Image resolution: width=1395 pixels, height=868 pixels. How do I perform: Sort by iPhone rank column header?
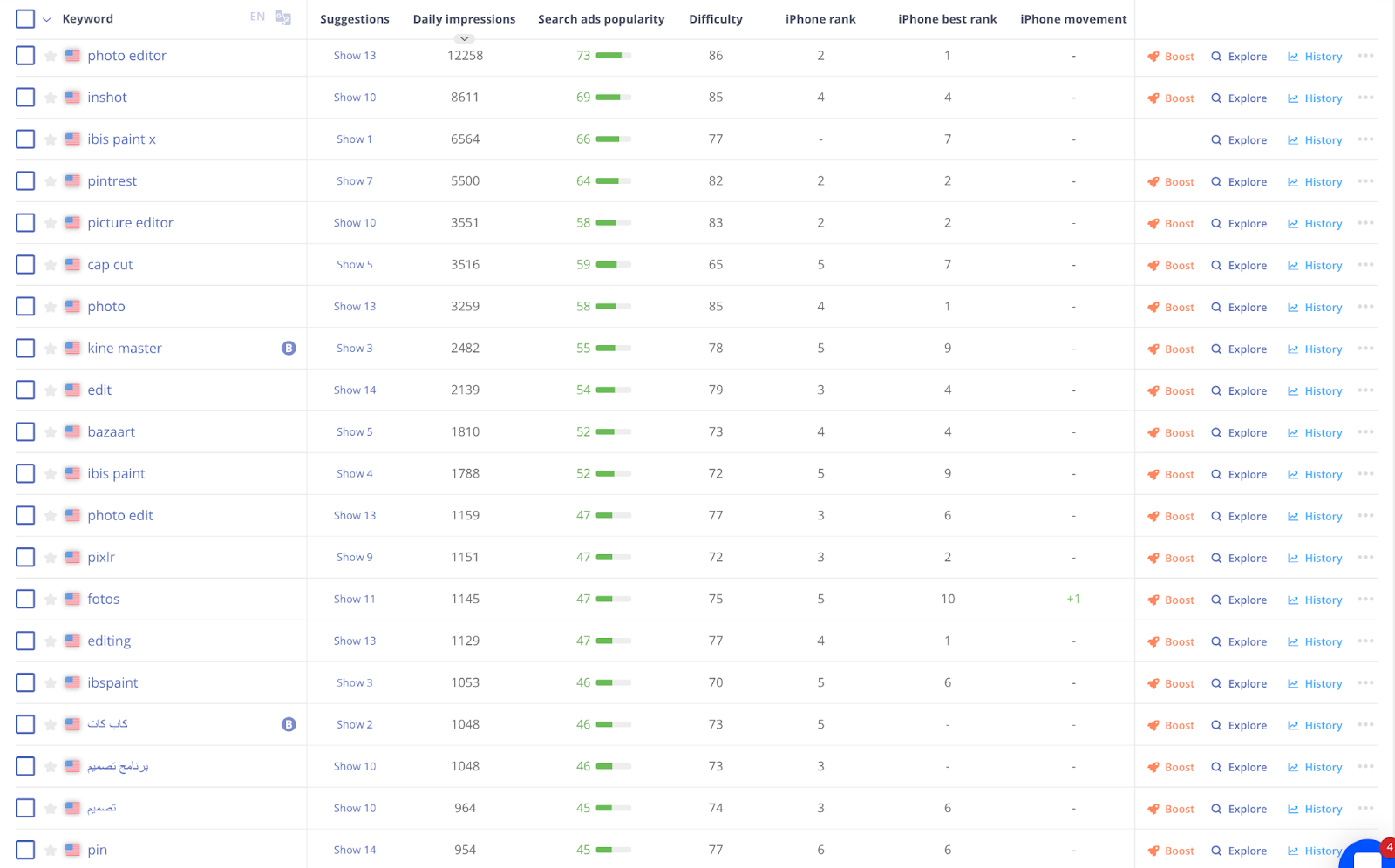pos(820,19)
